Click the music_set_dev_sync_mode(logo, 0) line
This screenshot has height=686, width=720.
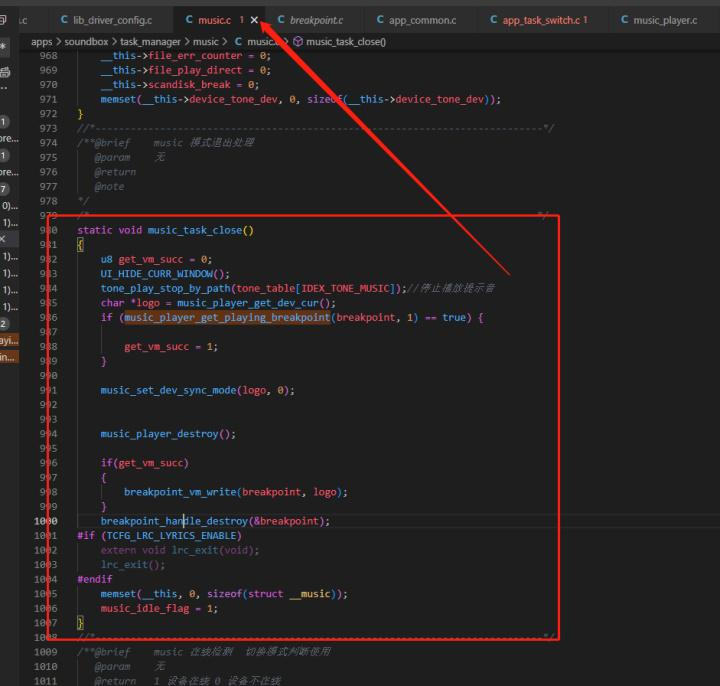[197, 390]
